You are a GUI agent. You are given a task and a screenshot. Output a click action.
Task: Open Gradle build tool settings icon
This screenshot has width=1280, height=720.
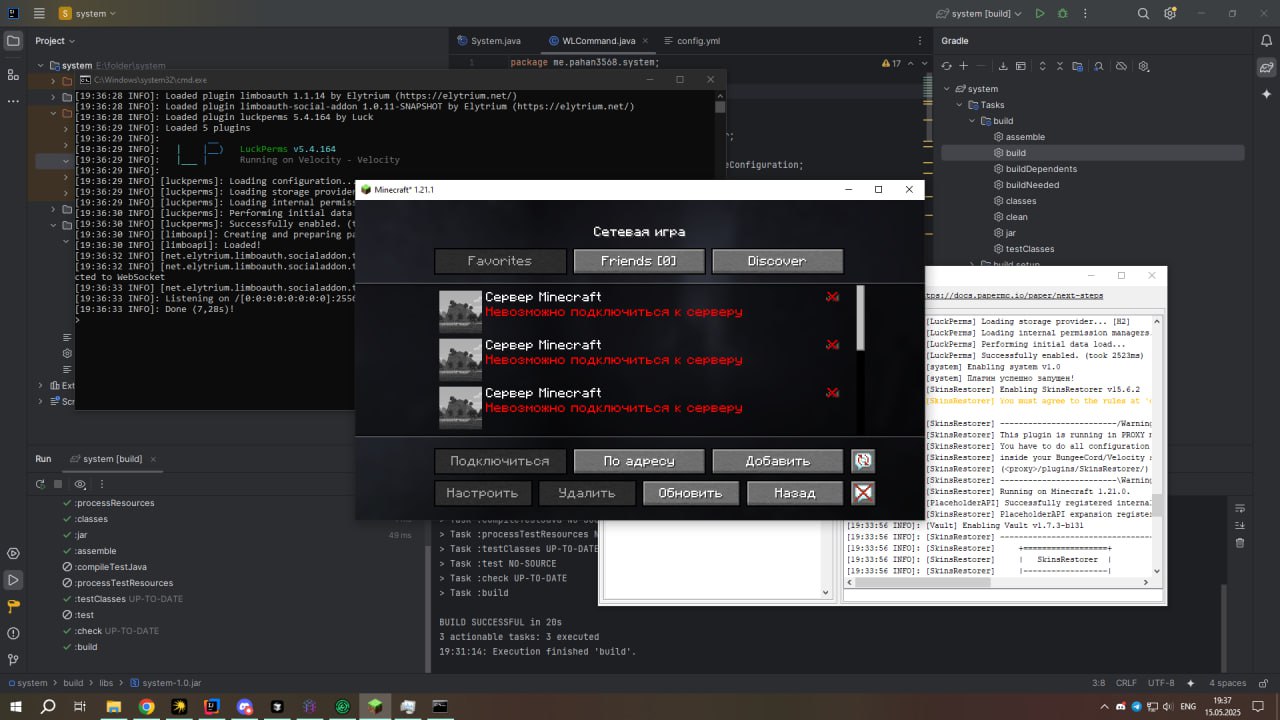[x=1144, y=66]
